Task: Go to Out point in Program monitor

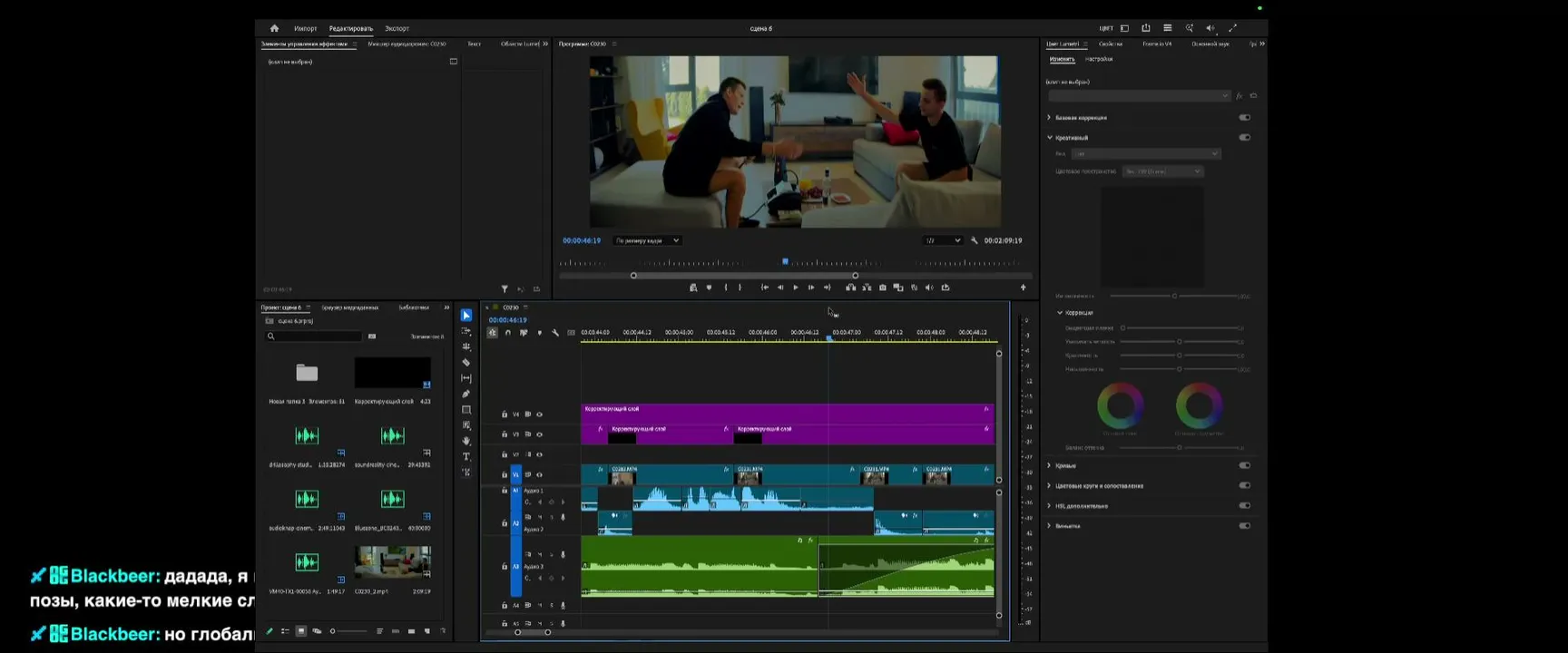Action: pos(827,288)
